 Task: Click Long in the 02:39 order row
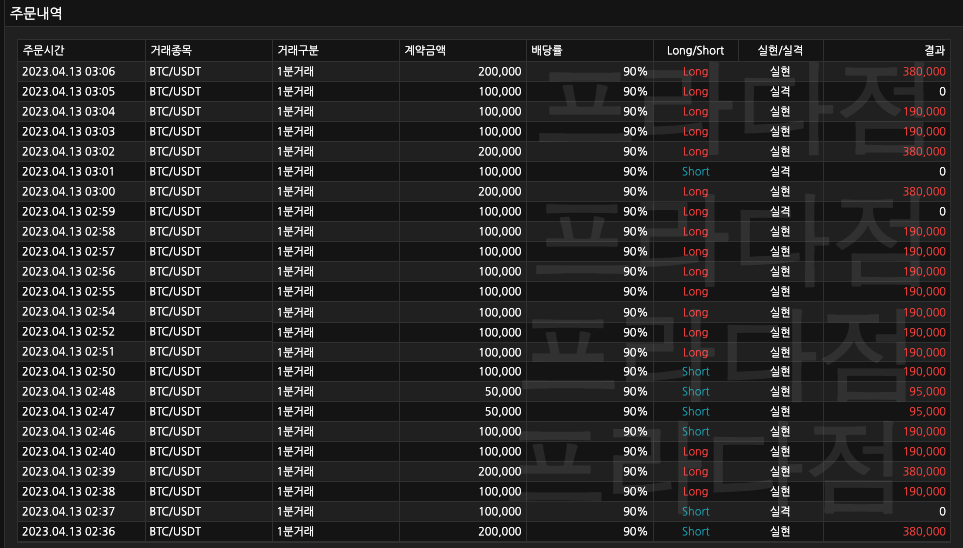pyautogui.click(x=695, y=471)
